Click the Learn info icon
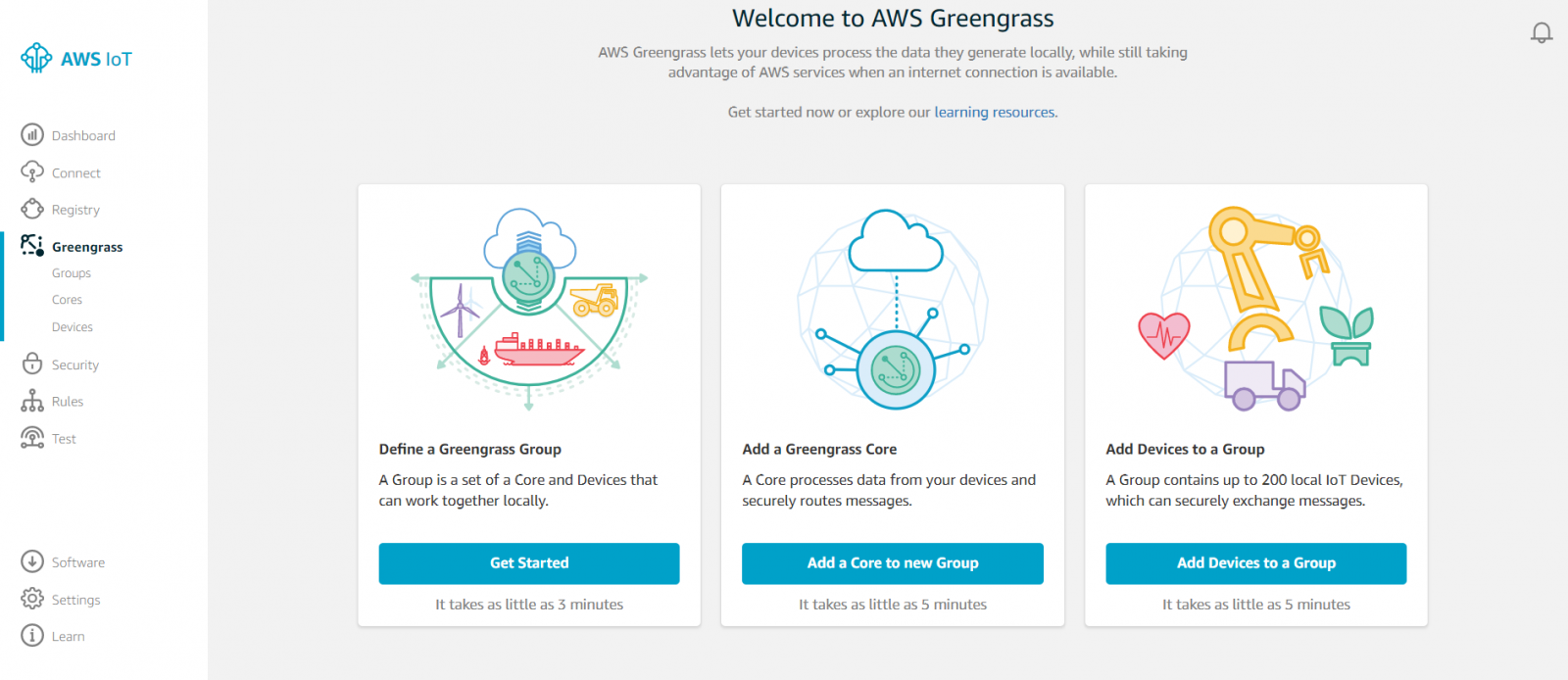This screenshot has height=680, width=1568. [x=32, y=636]
